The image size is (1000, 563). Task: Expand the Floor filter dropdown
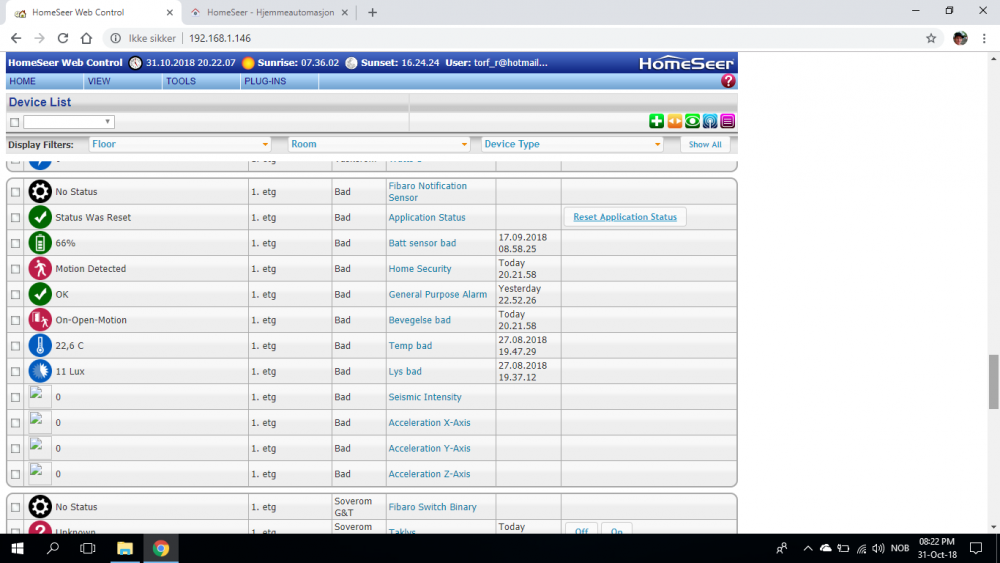pos(180,144)
